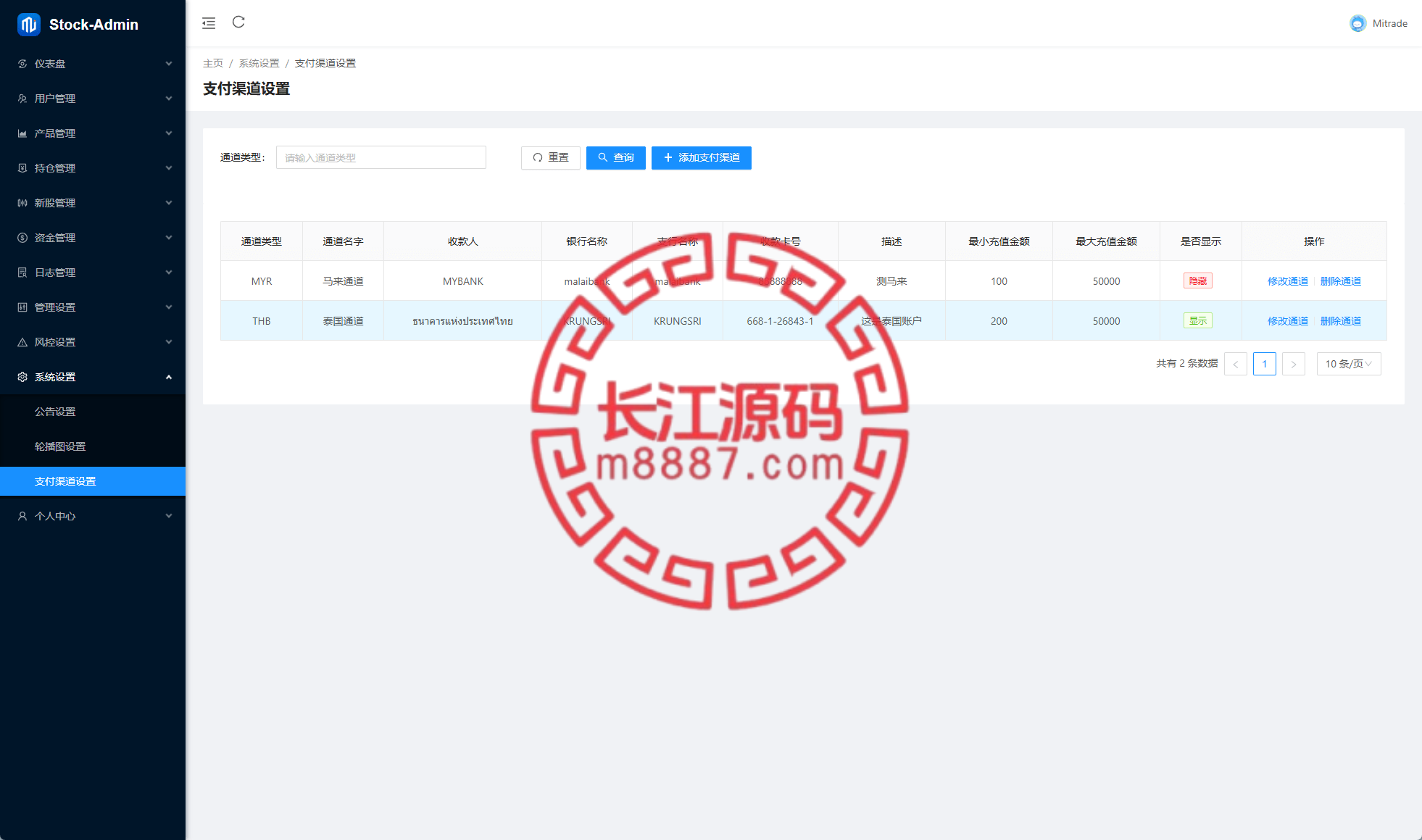
Task: Click the 添加支付渠道 button
Action: click(701, 157)
